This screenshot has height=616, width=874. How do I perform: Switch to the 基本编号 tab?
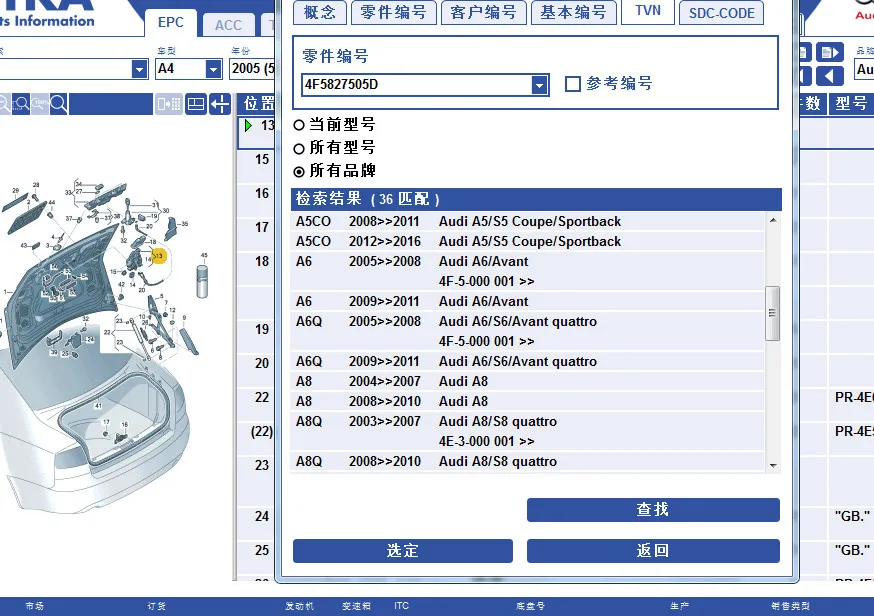[574, 12]
